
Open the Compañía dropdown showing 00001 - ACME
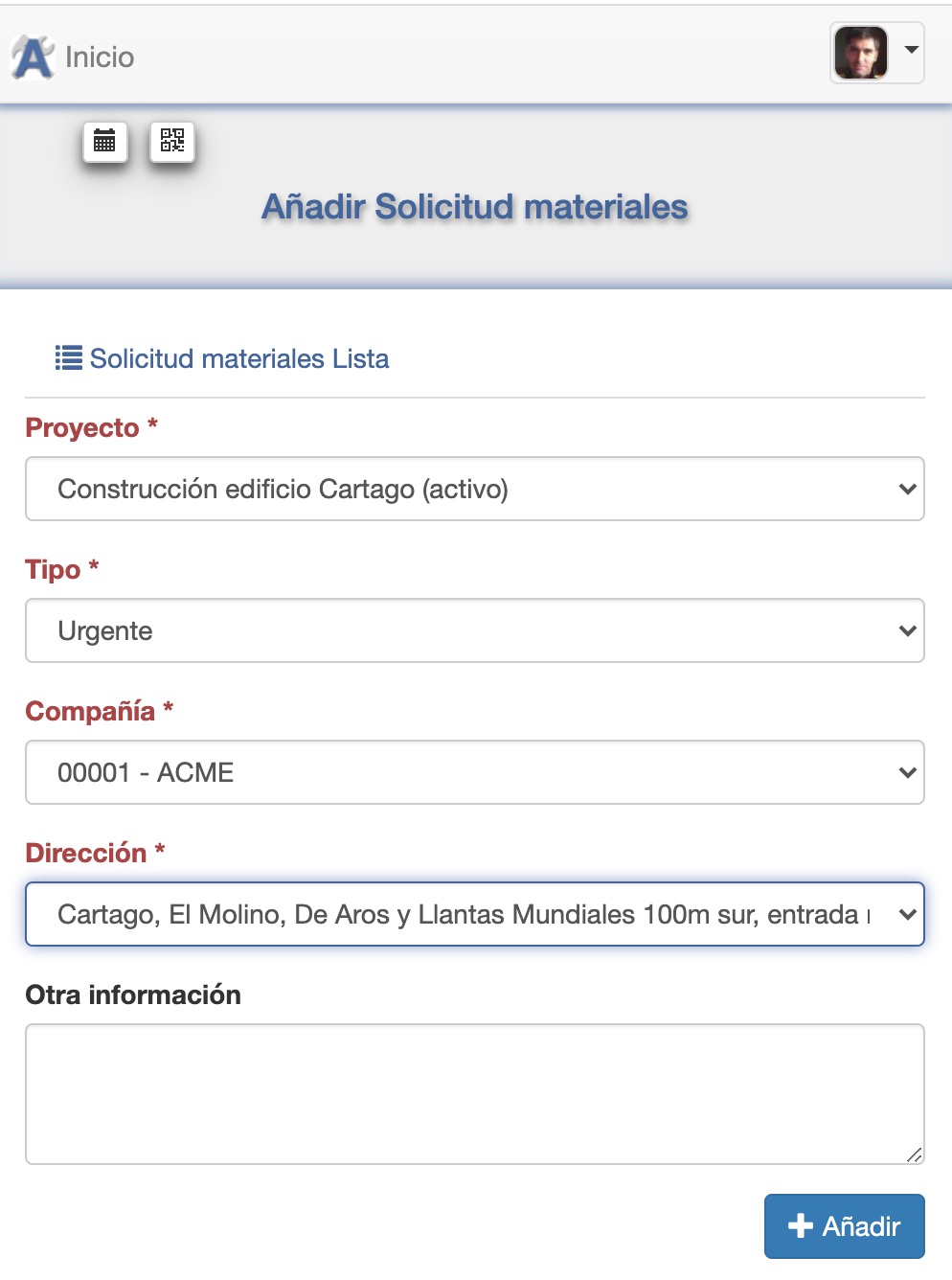[474, 772]
